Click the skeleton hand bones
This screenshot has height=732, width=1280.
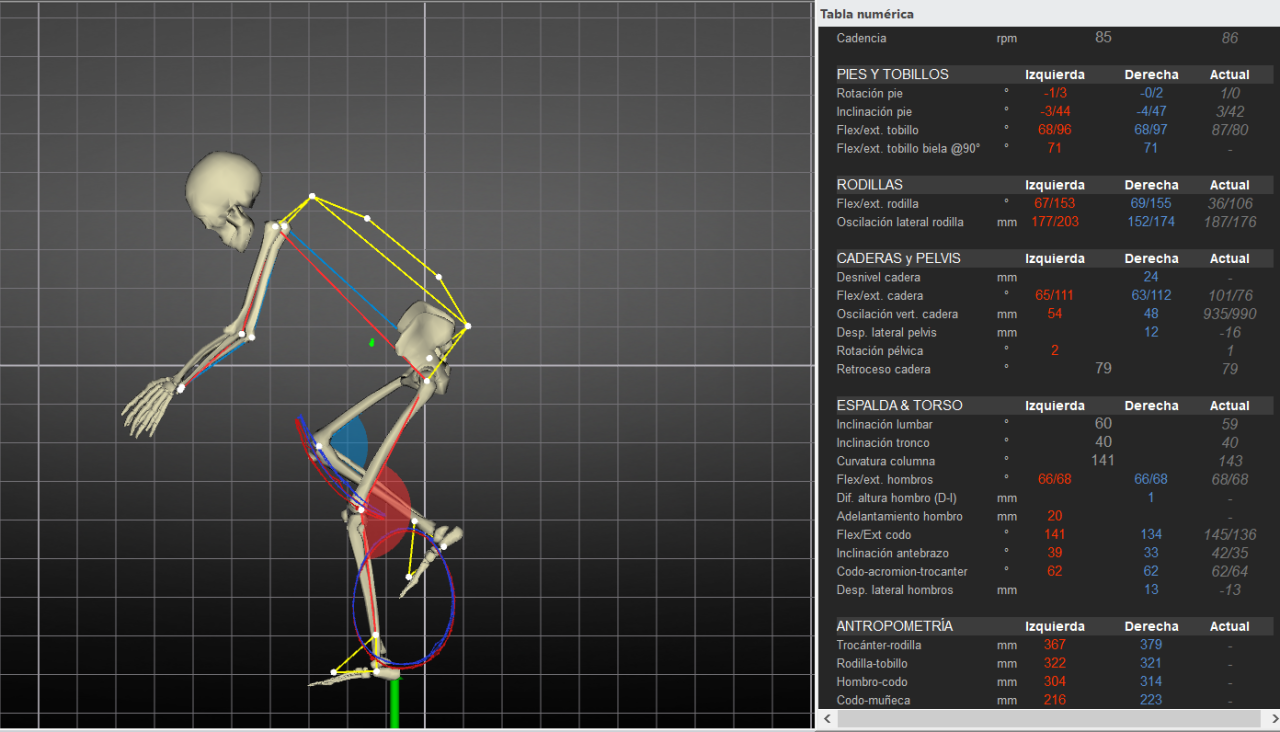pyautogui.click(x=148, y=405)
